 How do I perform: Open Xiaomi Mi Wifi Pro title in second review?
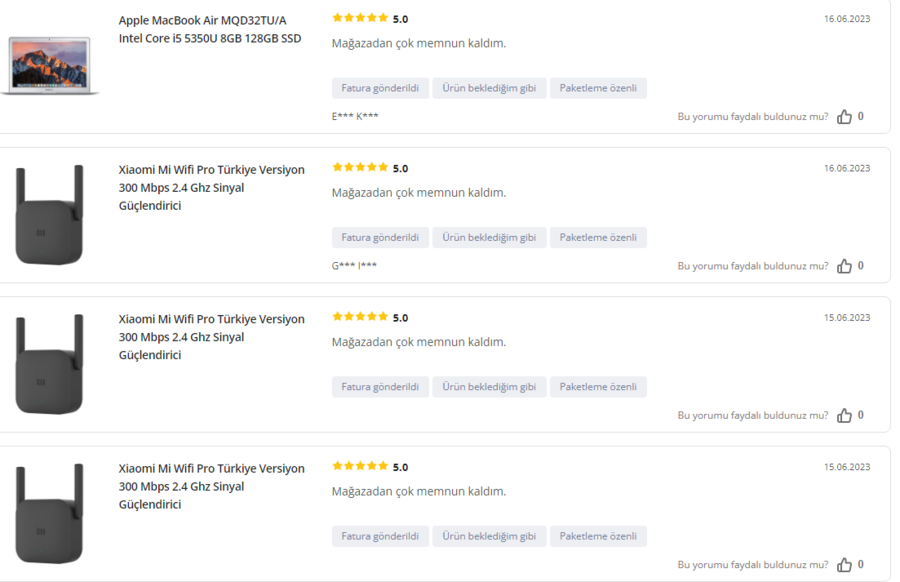(x=212, y=188)
